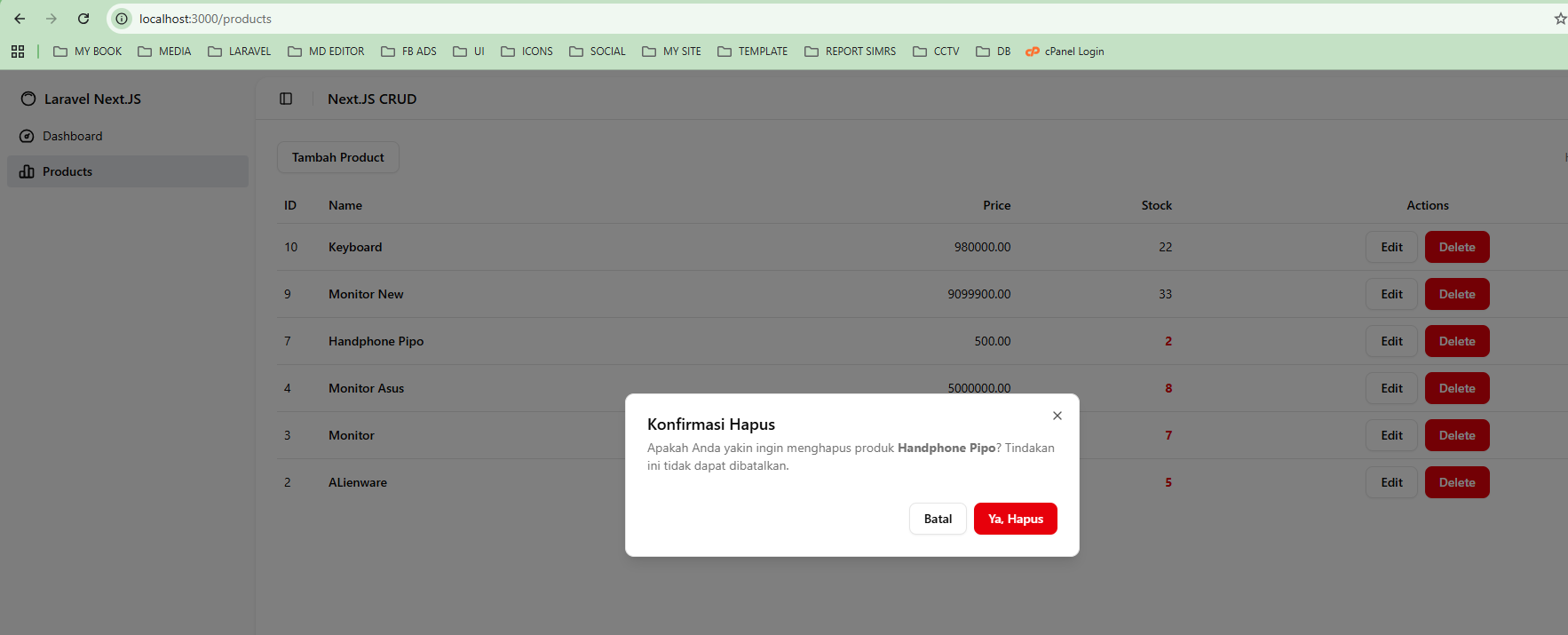
Task: Delete the product with ID 3
Action: tap(1457, 435)
